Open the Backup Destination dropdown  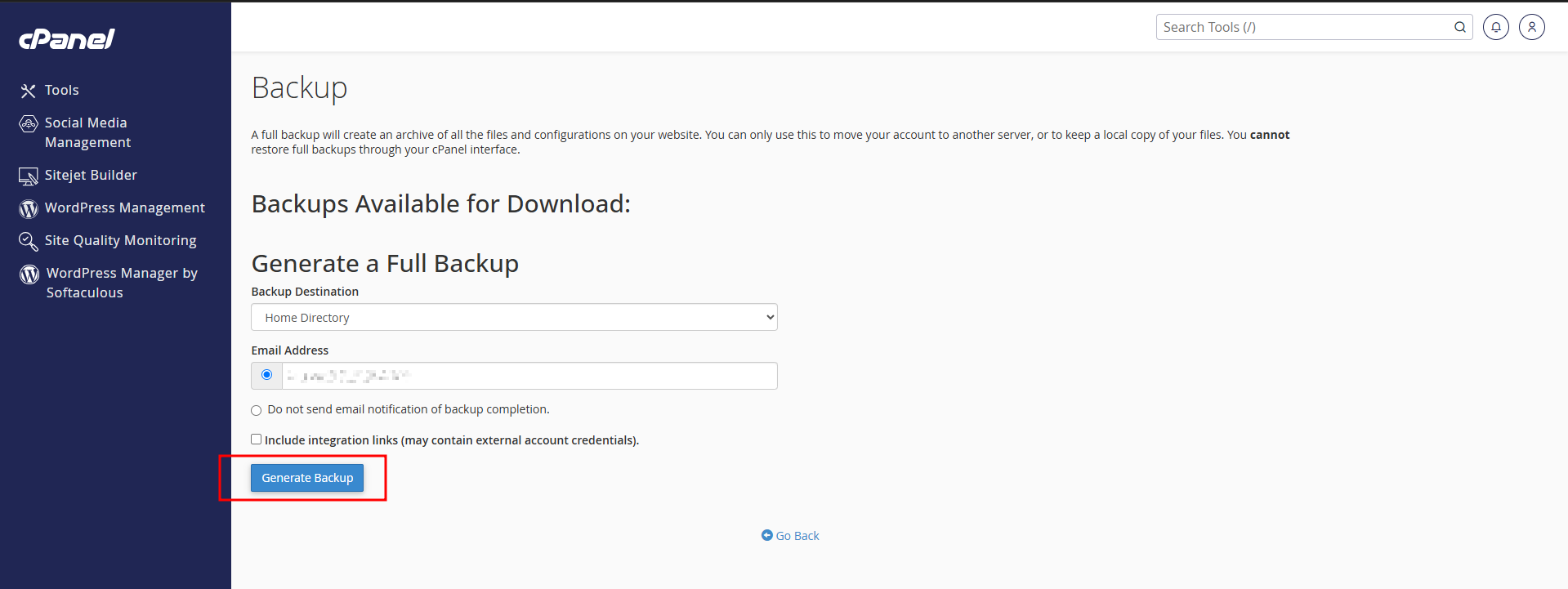pyautogui.click(x=514, y=317)
